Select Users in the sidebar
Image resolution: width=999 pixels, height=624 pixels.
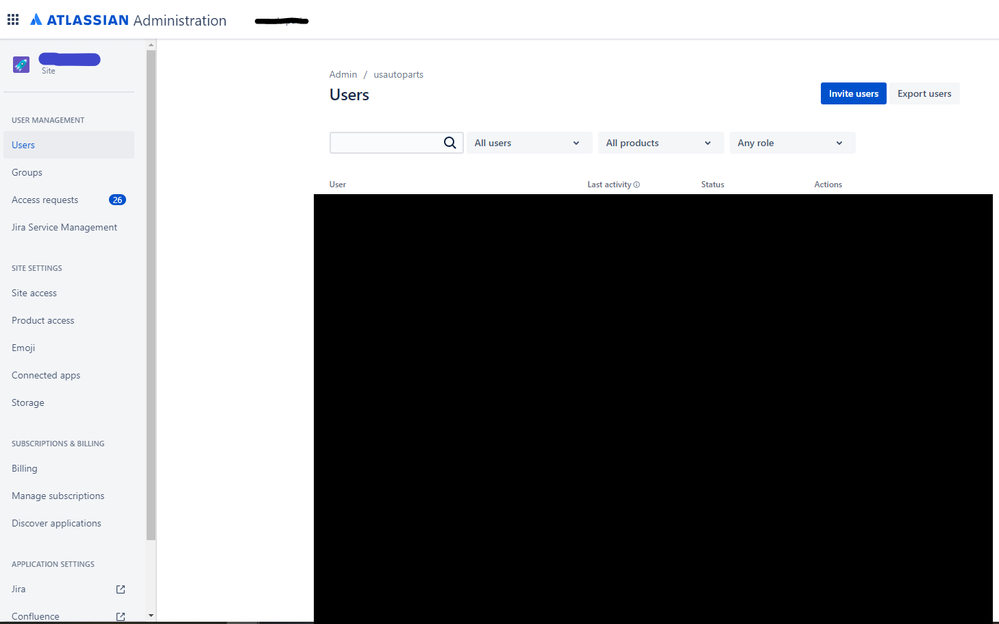pyautogui.click(x=69, y=145)
